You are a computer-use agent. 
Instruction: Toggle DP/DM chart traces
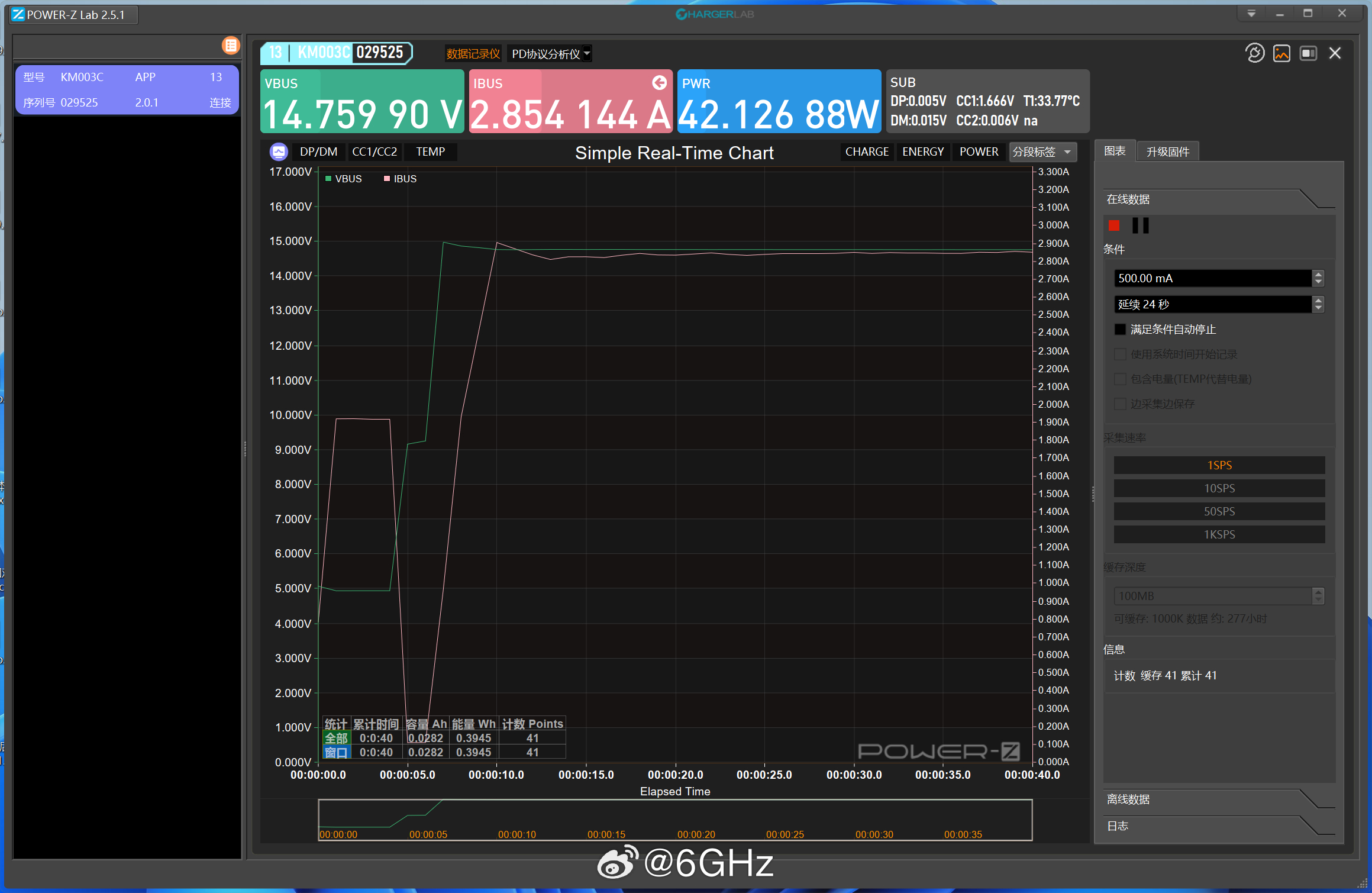(x=318, y=152)
